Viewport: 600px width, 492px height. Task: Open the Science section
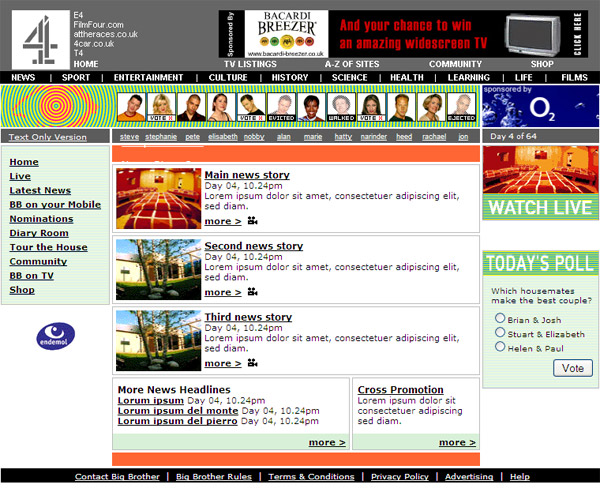click(349, 77)
